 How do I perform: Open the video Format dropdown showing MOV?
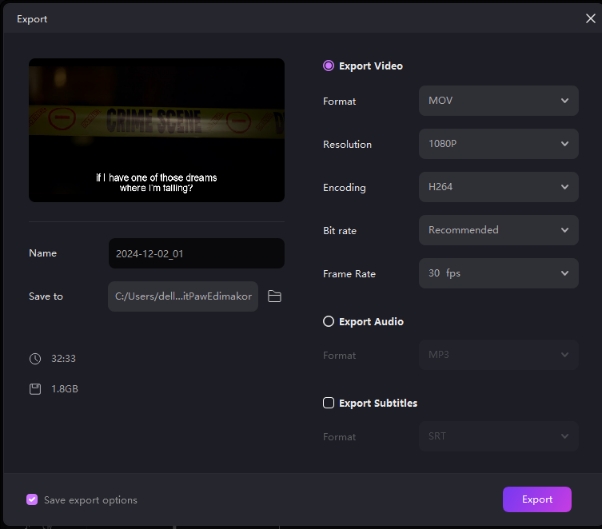pyautogui.click(x=498, y=101)
